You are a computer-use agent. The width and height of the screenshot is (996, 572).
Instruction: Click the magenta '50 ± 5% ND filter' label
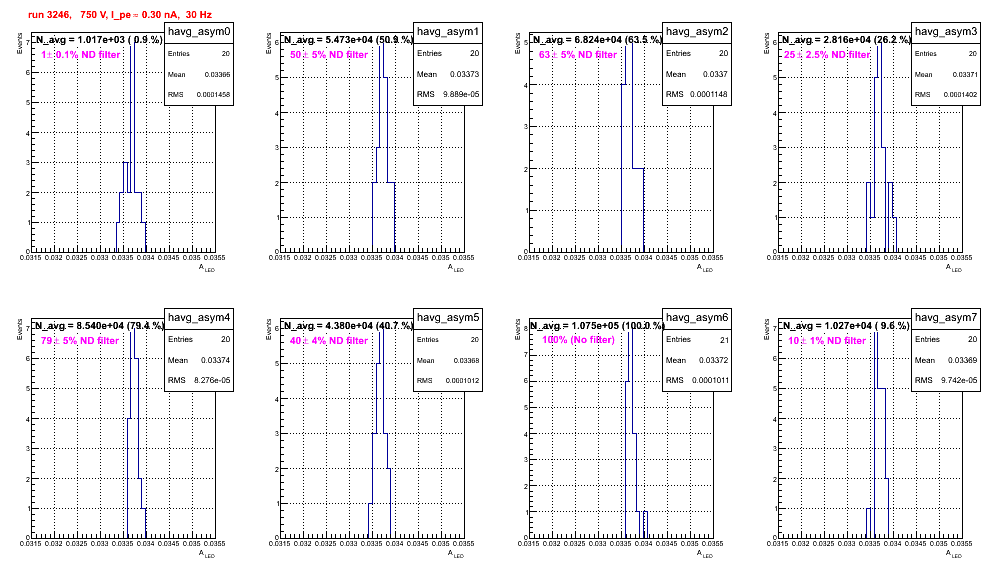coord(329,55)
